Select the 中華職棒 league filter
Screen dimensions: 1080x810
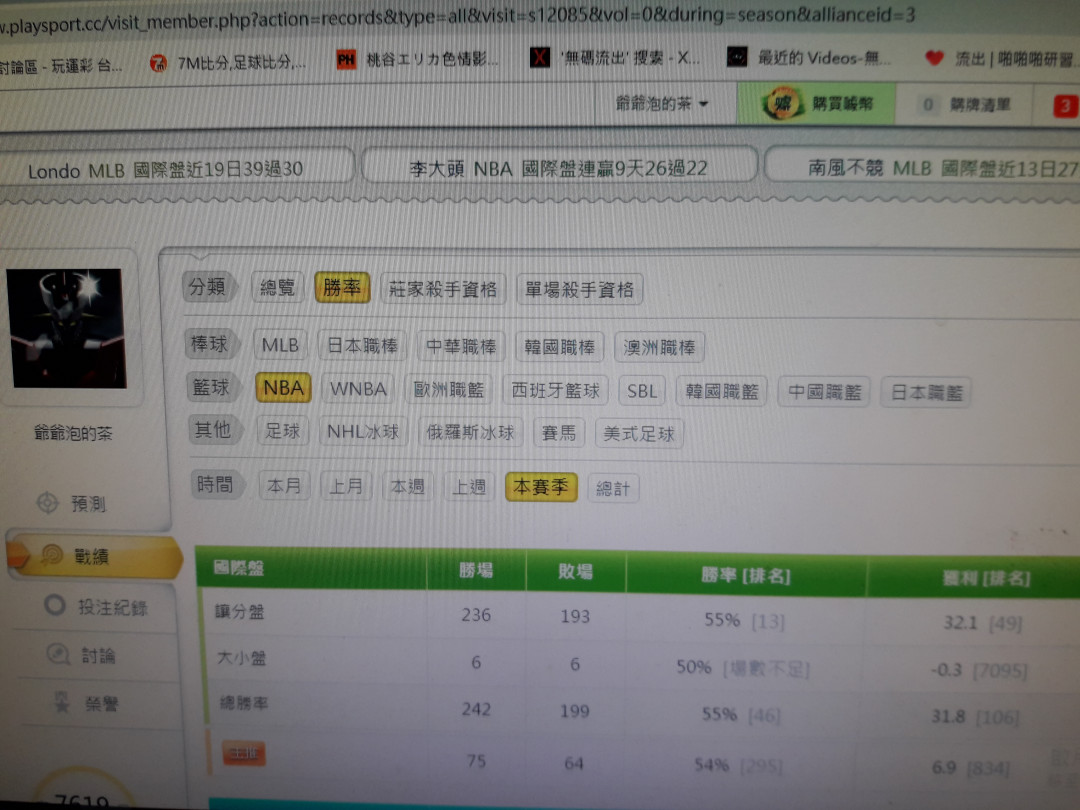[x=461, y=346]
